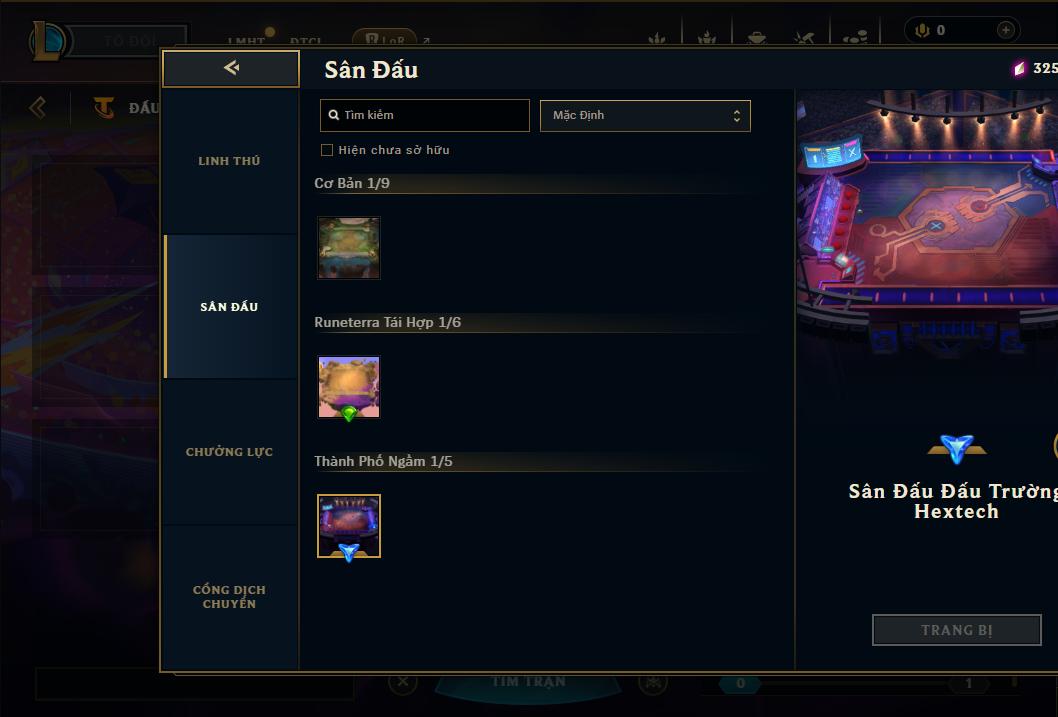Click the League of Legends logo icon
This screenshot has width=1058, height=717.
[48, 40]
